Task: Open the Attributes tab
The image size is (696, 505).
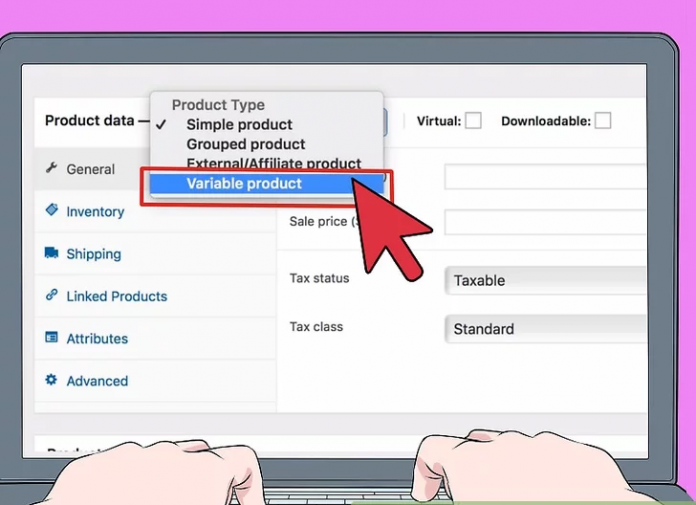Action: 97,339
